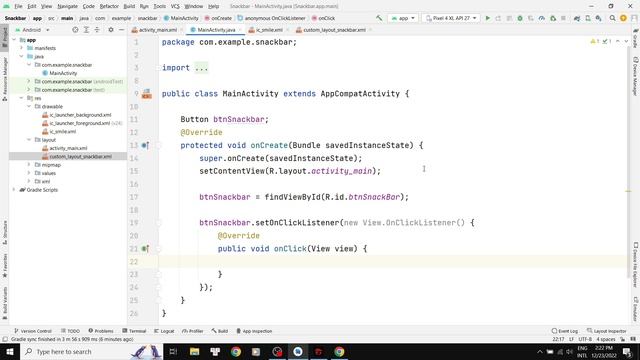Open the Problems tool window
The image size is (640, 360).
click(x=101, y=331)
